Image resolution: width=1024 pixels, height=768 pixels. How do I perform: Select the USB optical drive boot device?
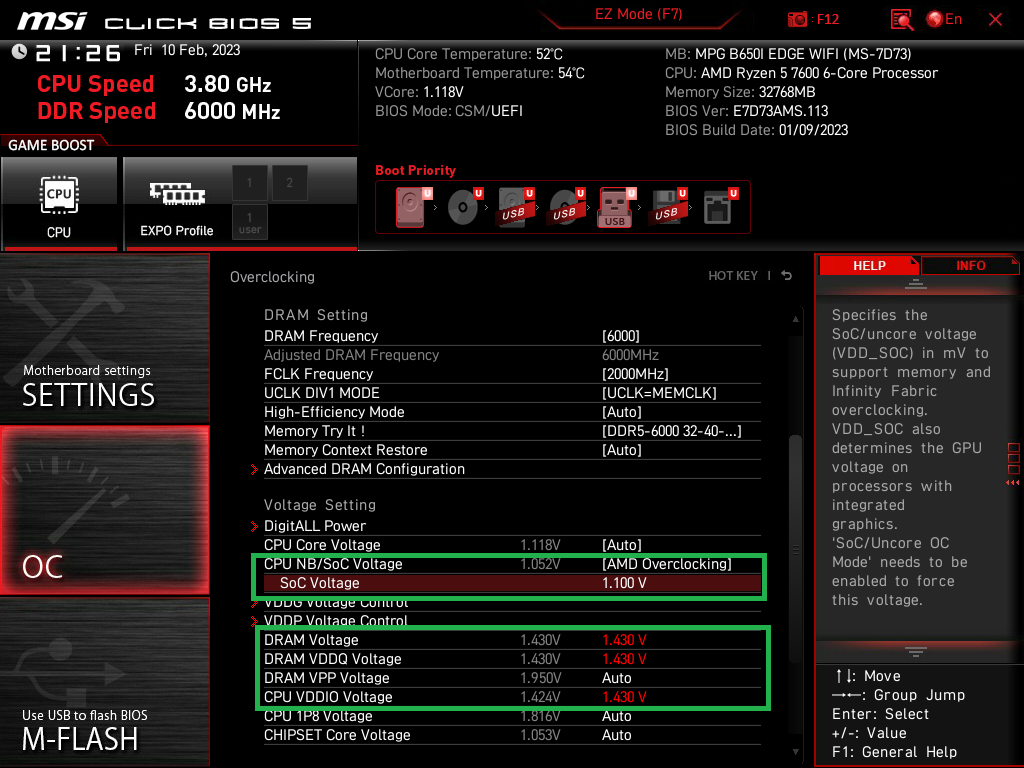[x=566, y=207]
